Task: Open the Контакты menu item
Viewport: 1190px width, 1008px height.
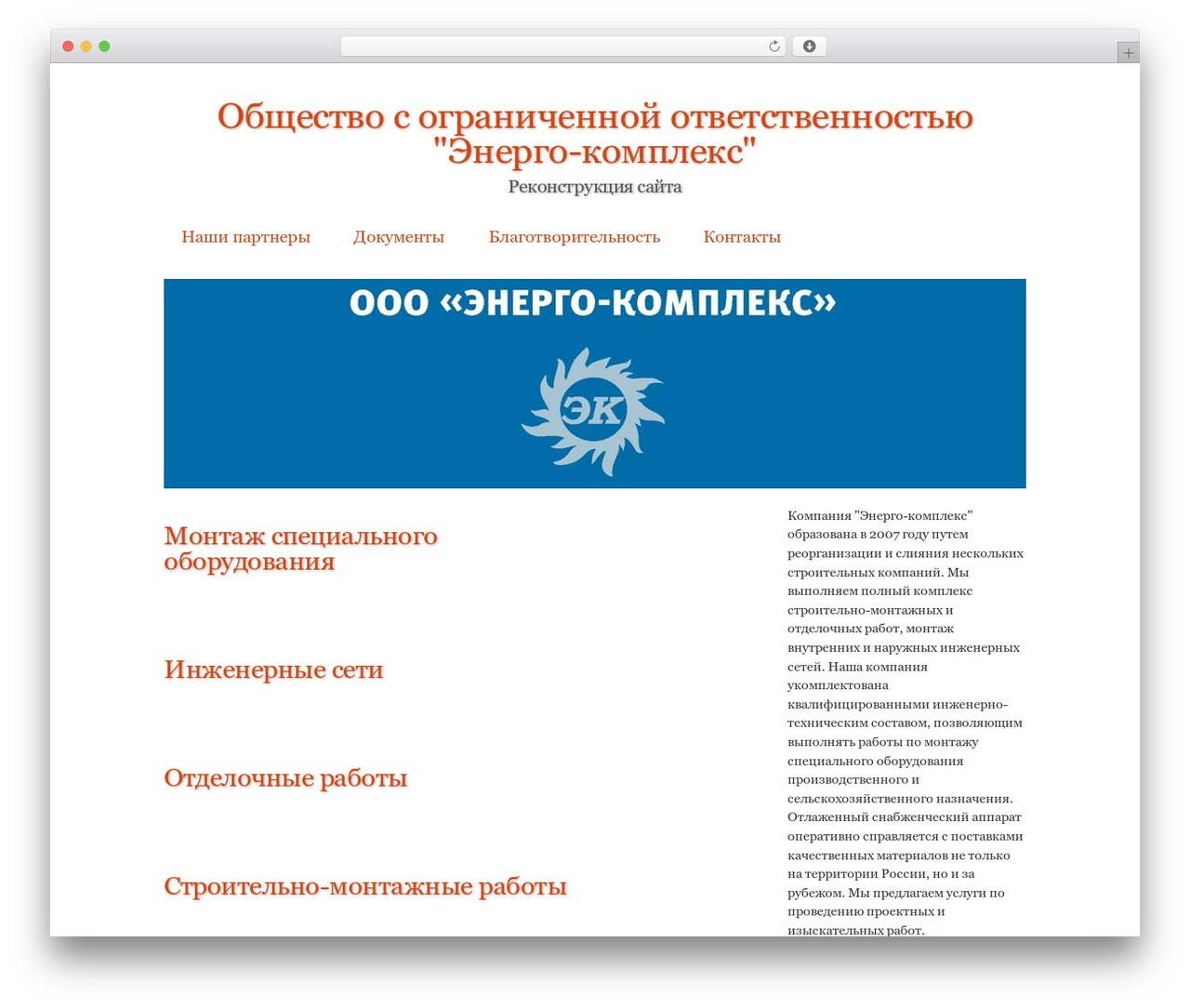Action: tap(742, 237)
